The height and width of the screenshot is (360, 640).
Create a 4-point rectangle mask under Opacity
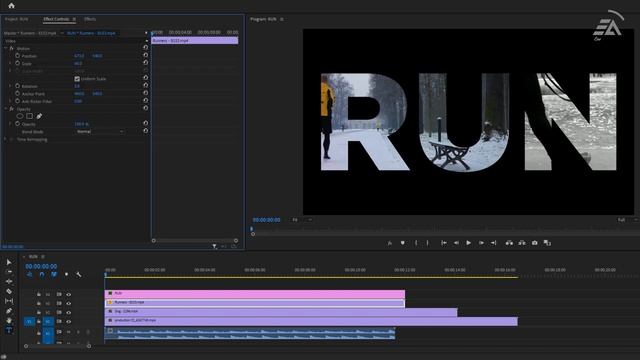(x=29, y=116)
